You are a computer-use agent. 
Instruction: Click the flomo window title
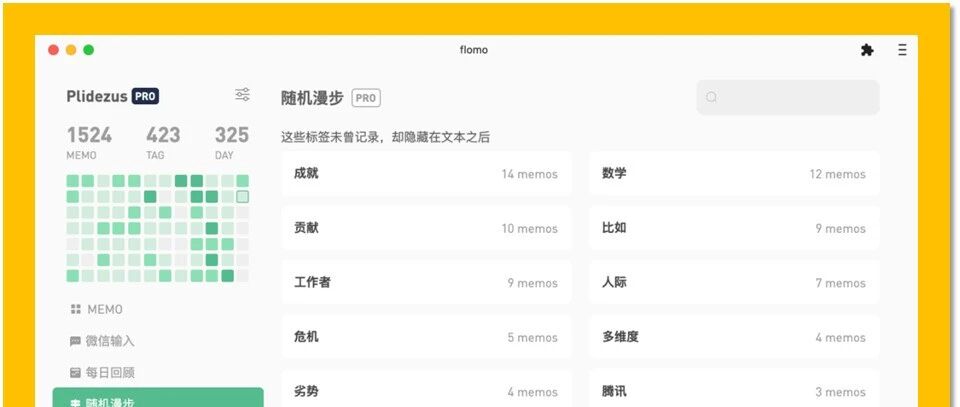[474, 50]
